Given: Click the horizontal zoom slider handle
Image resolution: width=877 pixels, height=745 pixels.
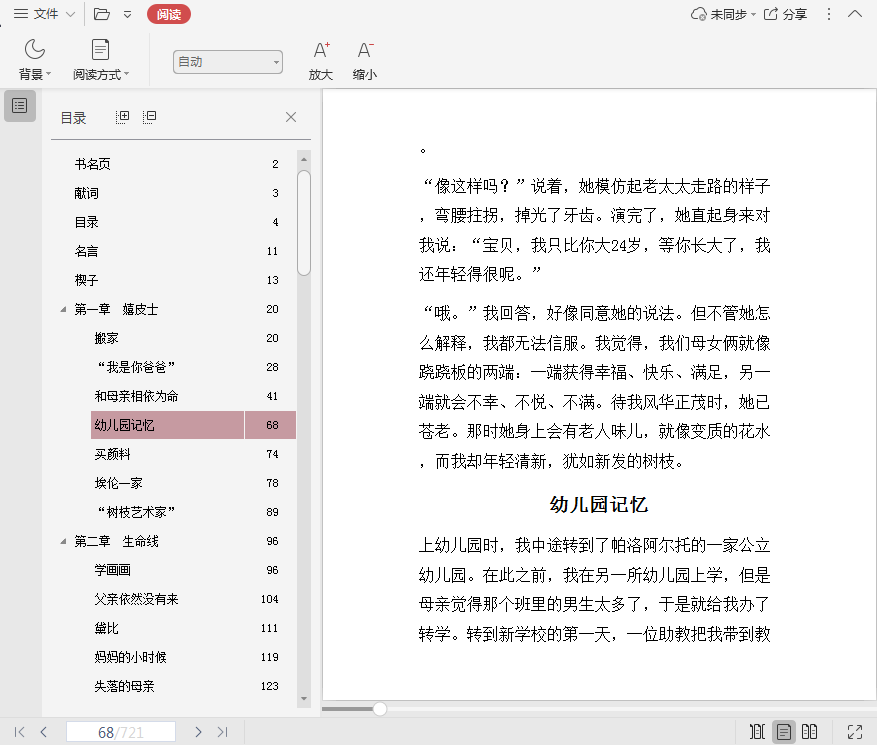Looking at the screenshot, I should coord(380,709).
